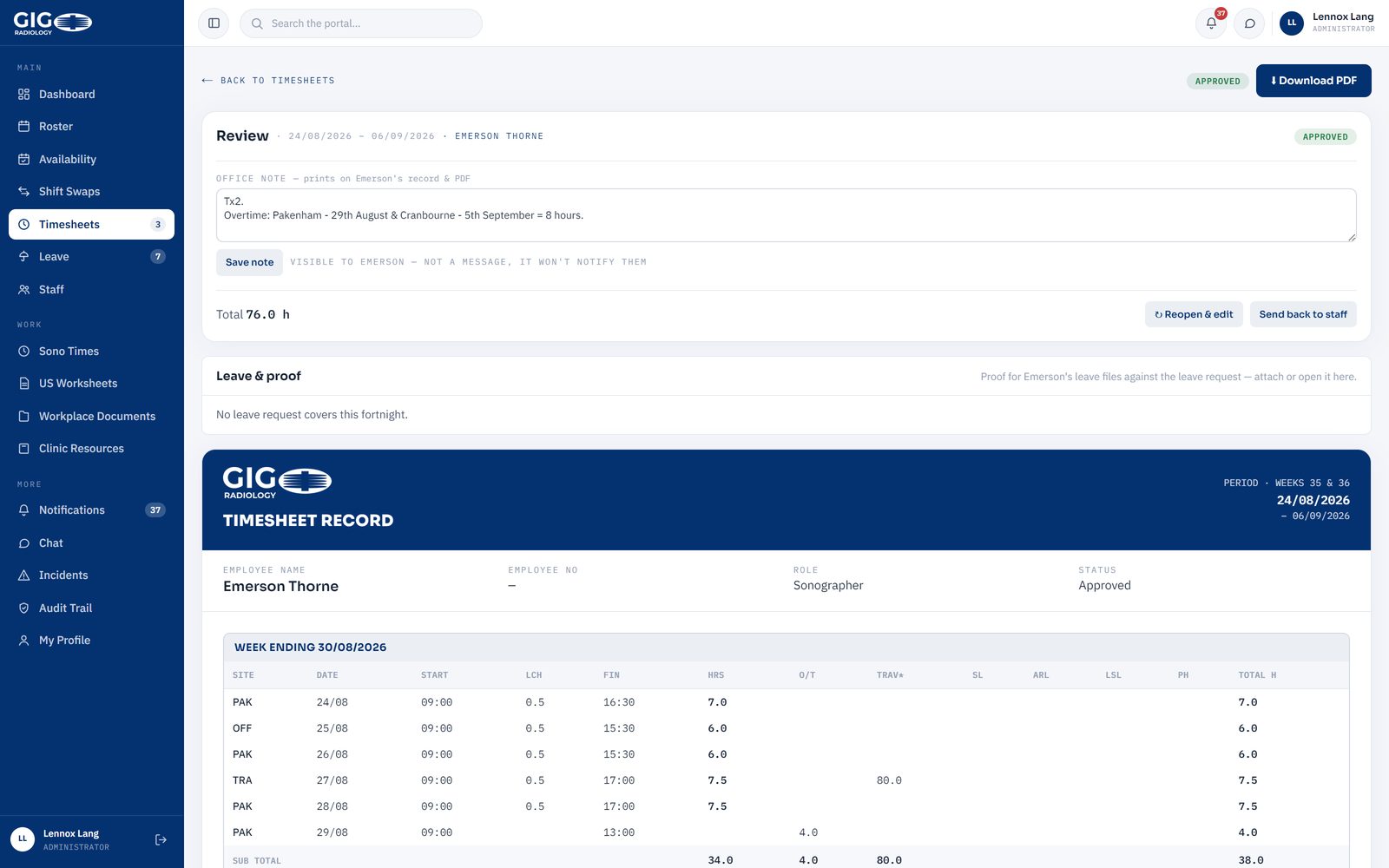
Task: Click the Sono Times clock icon
Action: [x=24, y=351]
